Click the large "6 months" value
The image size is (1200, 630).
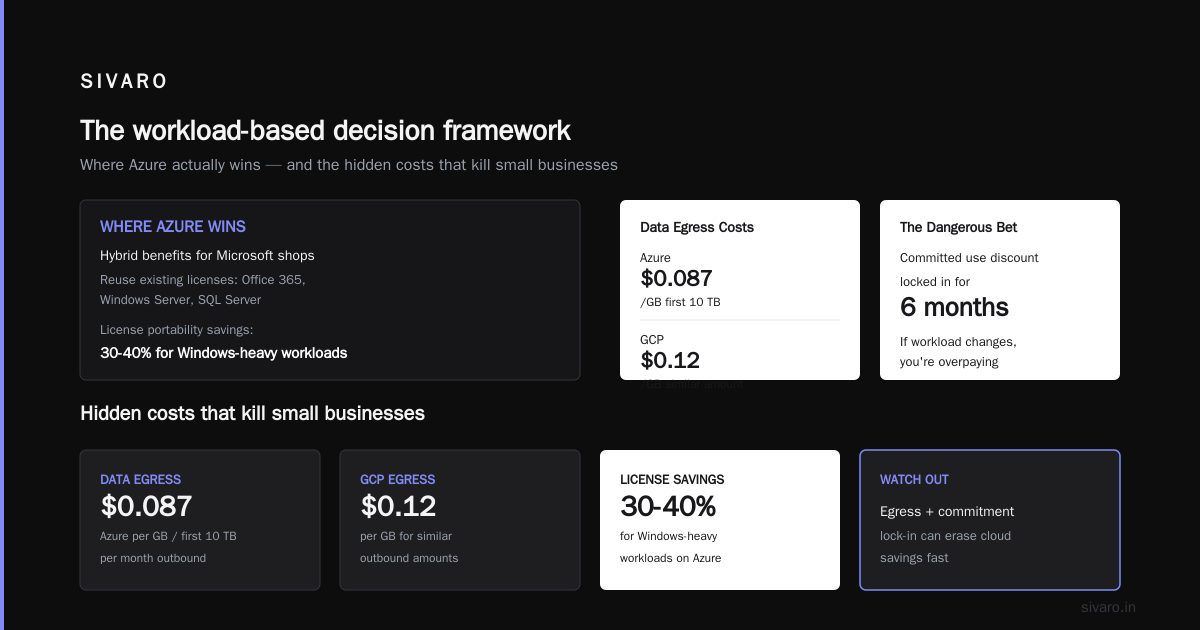(954, 307)
